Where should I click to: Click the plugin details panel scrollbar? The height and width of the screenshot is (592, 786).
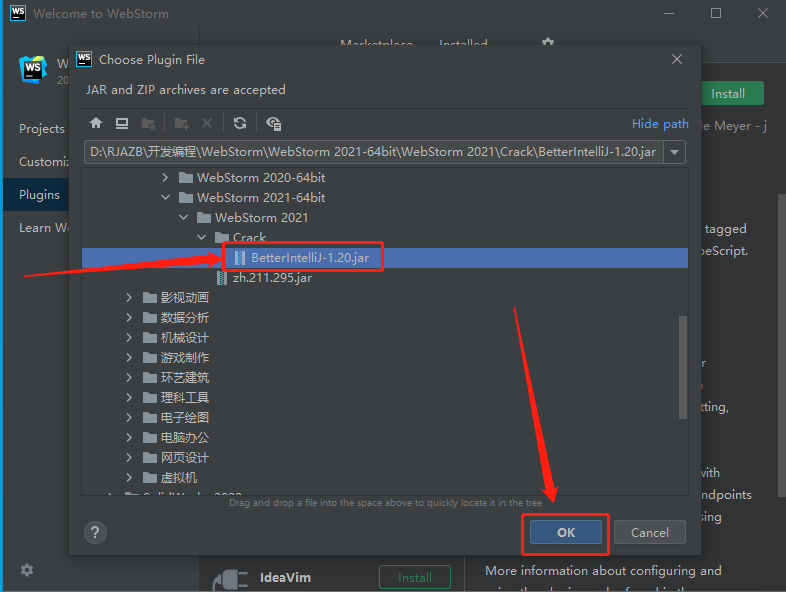click(x=781, y=345)
